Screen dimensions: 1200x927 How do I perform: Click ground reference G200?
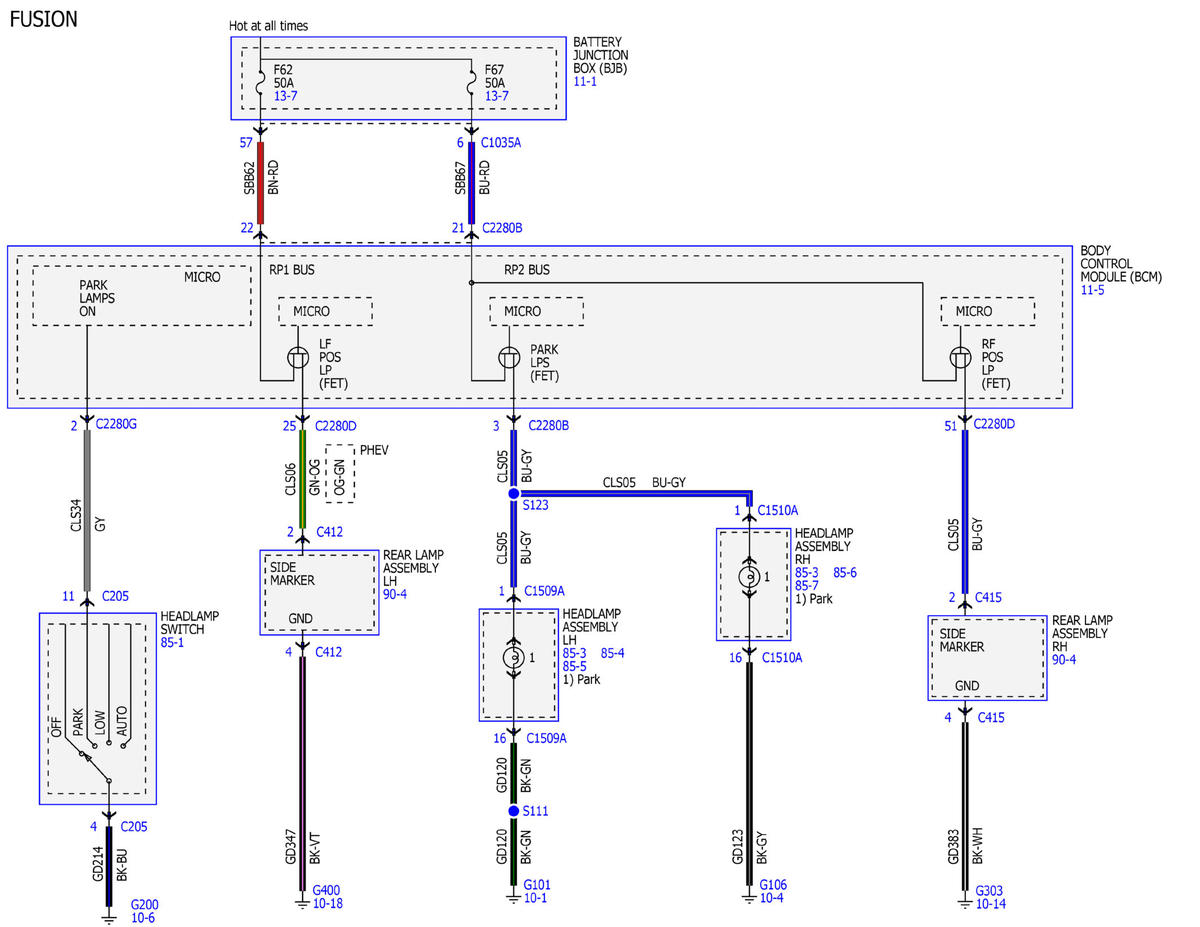click(144, 904)
